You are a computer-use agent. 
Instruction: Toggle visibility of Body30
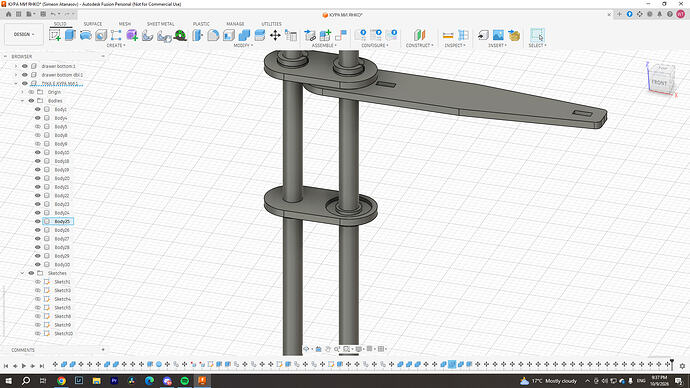(x=37, y=264)
